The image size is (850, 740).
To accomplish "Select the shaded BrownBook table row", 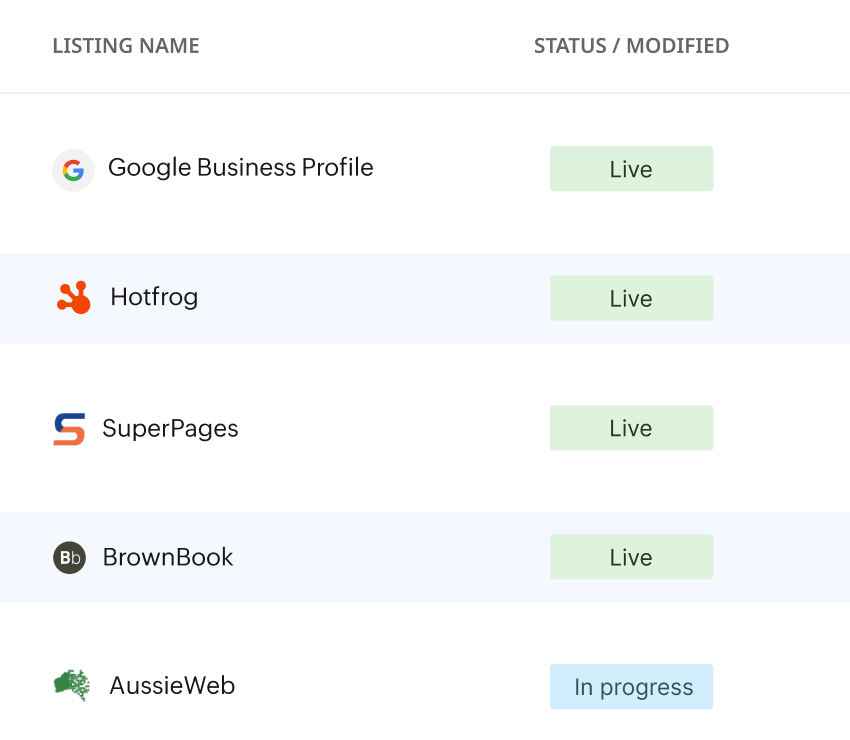I will pos(400,557).
